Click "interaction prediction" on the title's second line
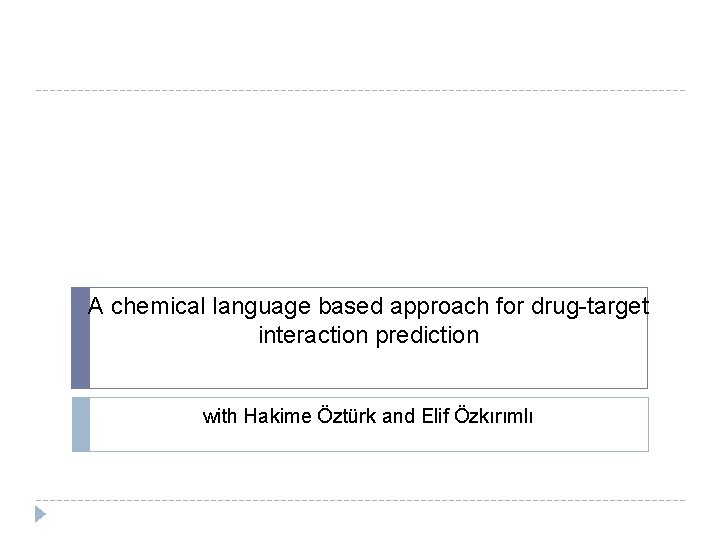 click(368, 335)
